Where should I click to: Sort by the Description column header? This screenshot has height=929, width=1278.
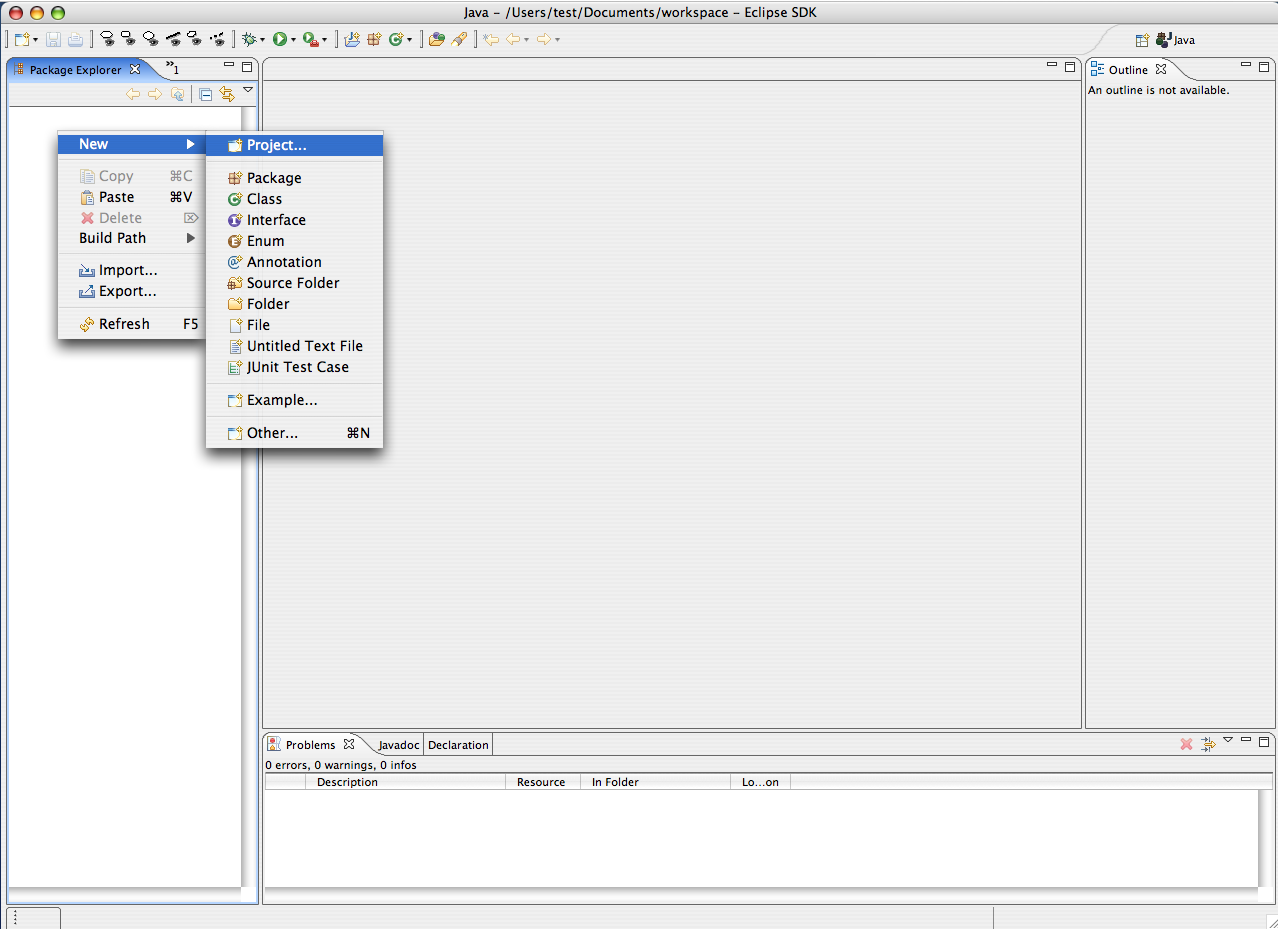(405, 782)
